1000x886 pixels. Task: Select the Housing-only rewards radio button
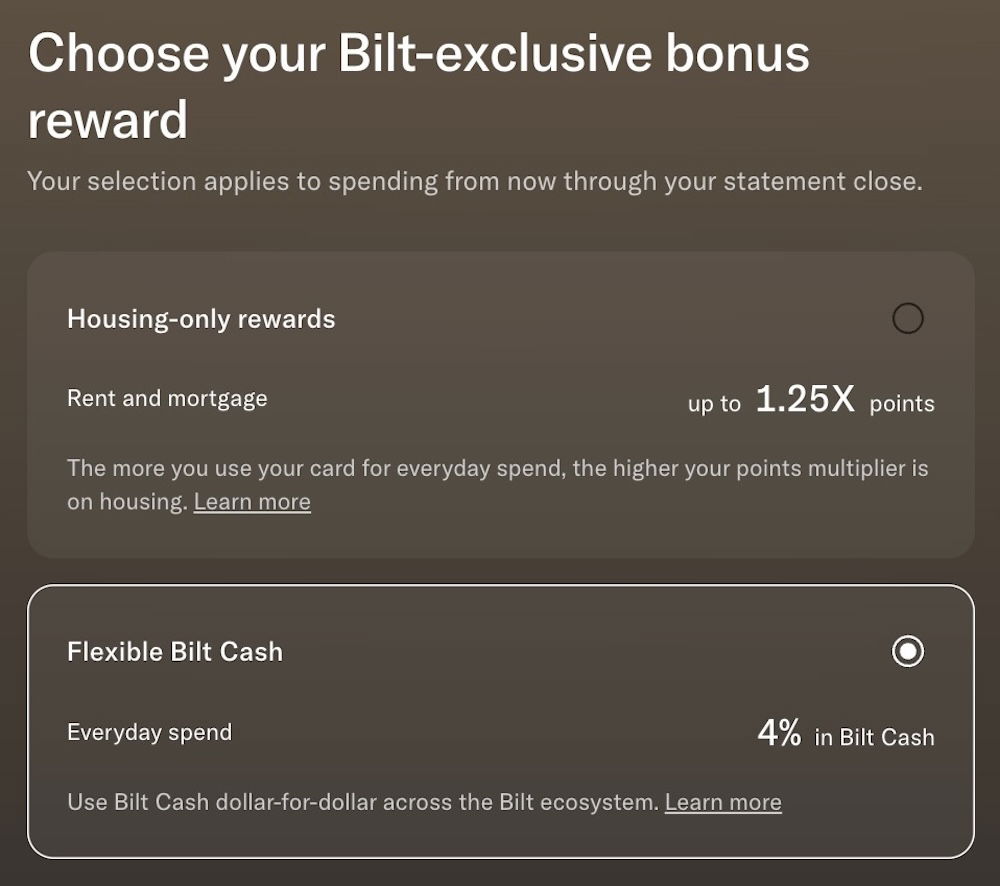pos(907,319)
